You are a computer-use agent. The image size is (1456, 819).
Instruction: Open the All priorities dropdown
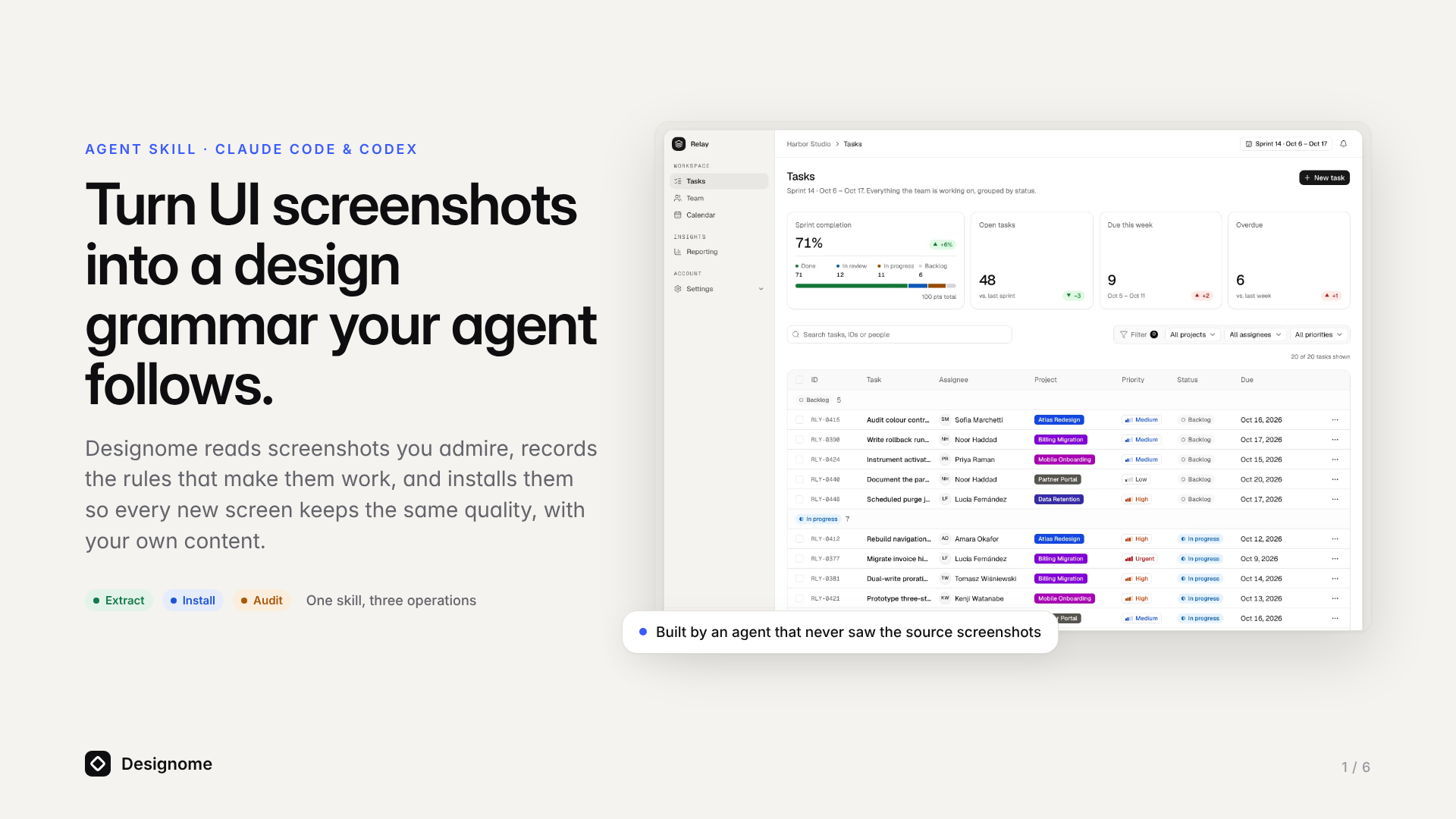(1319, 334)
